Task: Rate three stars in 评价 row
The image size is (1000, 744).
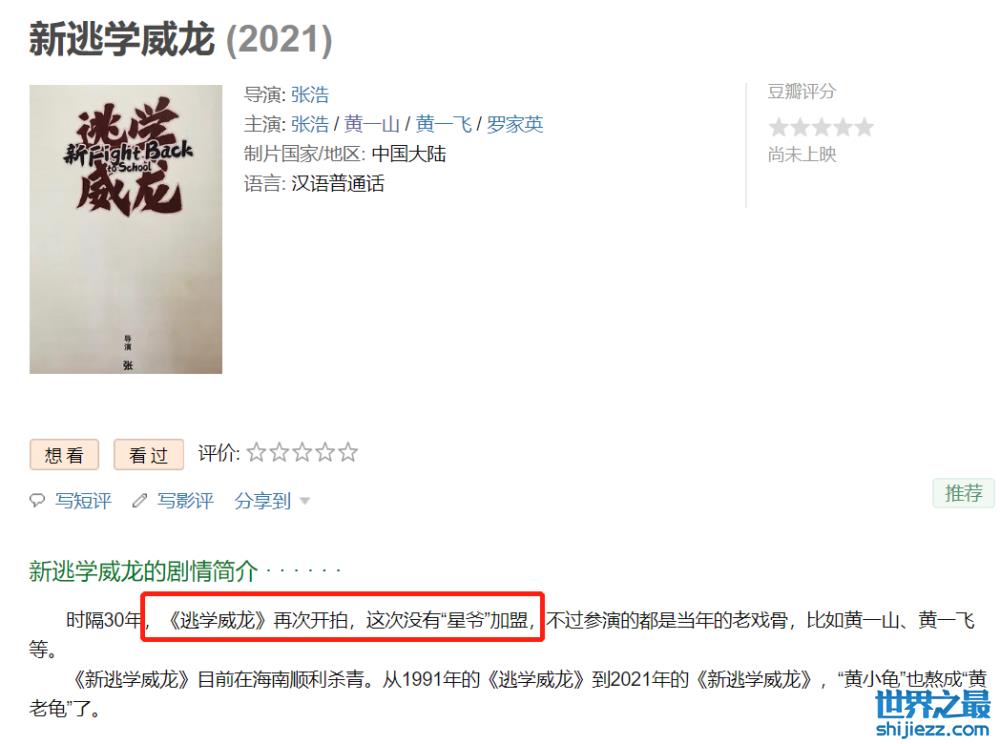Action: tap(302, 453)
